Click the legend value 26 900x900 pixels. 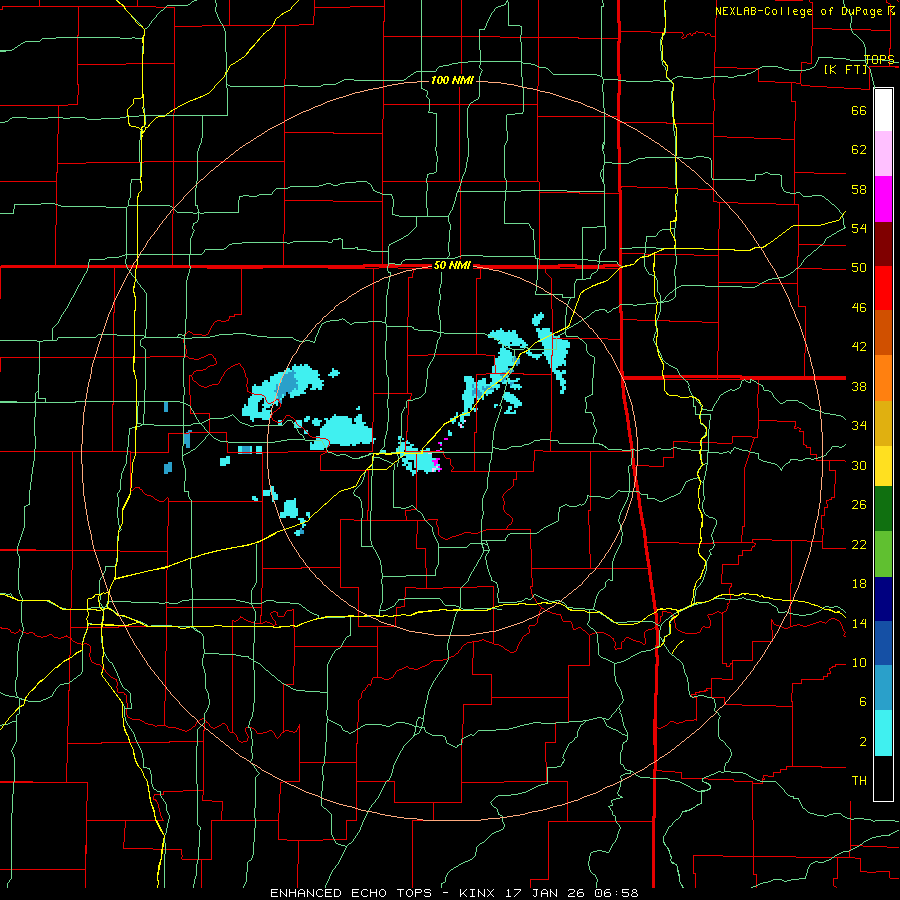[859, 505]
